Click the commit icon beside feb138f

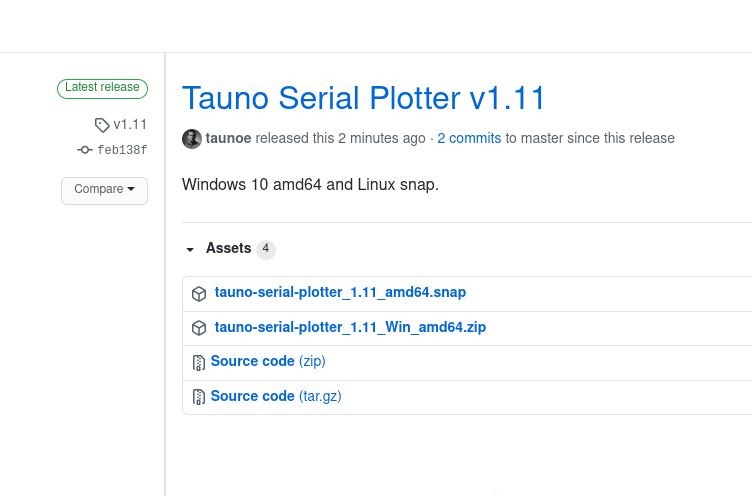pos(85,150)
